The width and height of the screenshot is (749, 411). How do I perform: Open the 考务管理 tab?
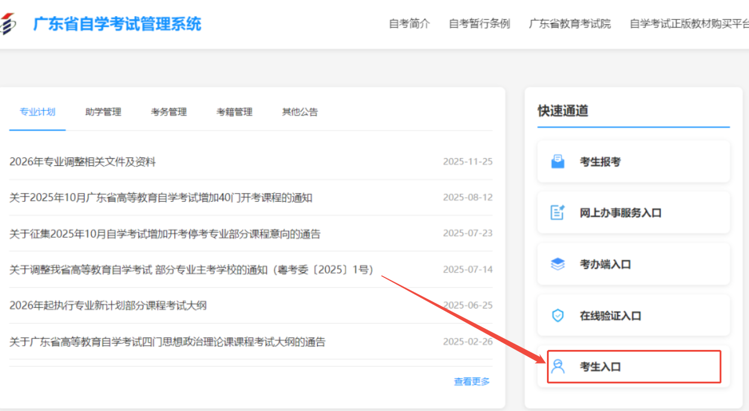tap(169, 112)
